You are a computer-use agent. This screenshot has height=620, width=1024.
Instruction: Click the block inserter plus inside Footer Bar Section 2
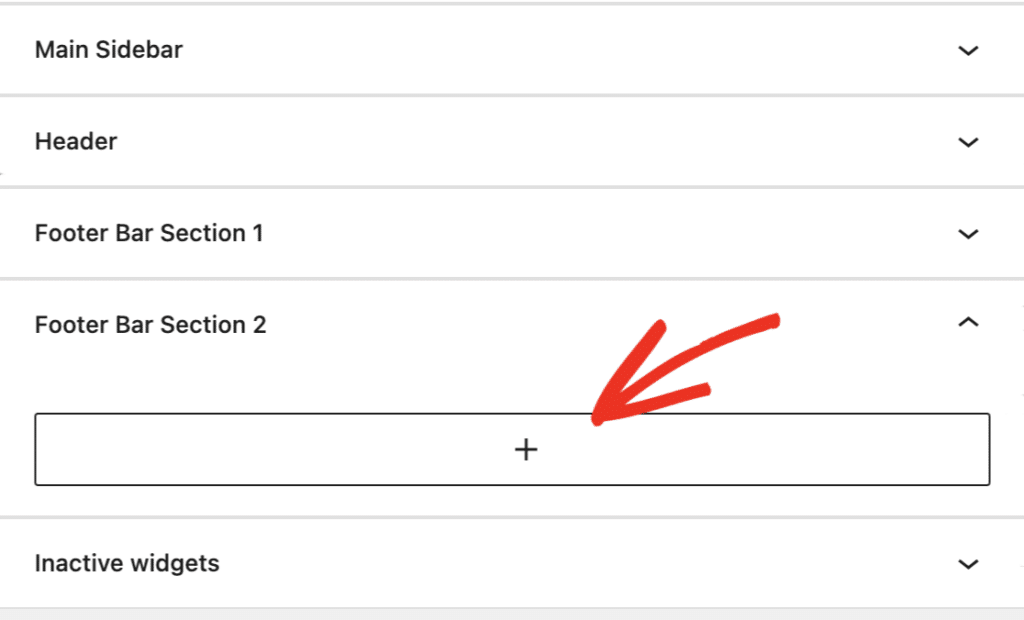pos(525,449)
